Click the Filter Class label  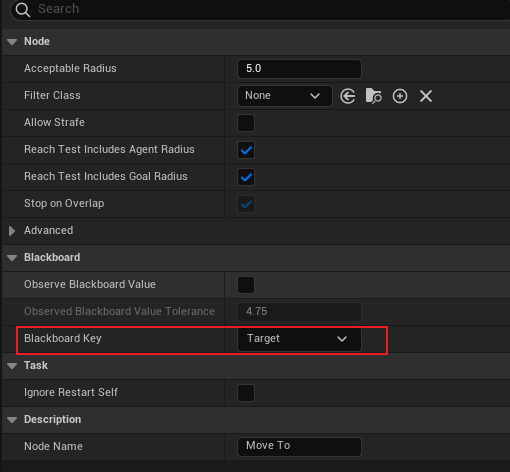click(52, 95)
